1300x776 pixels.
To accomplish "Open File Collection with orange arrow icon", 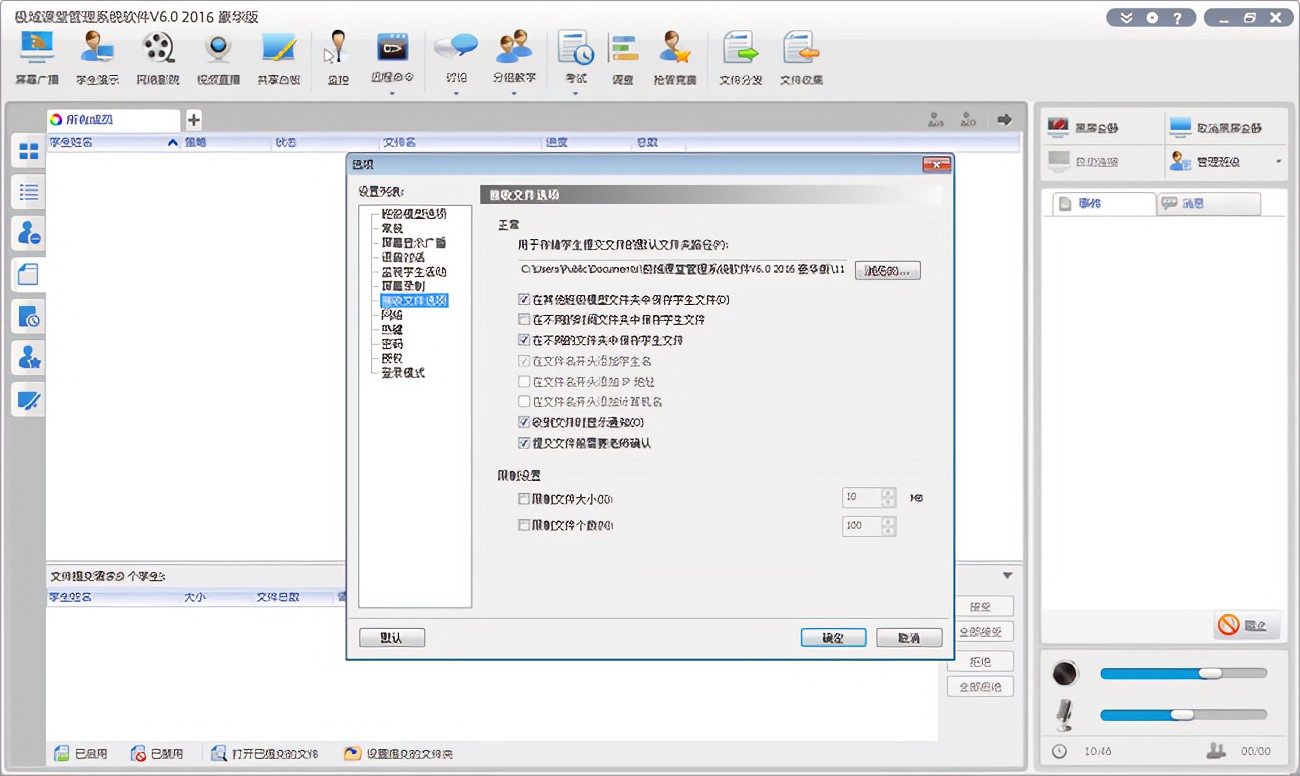I will 801,59.
